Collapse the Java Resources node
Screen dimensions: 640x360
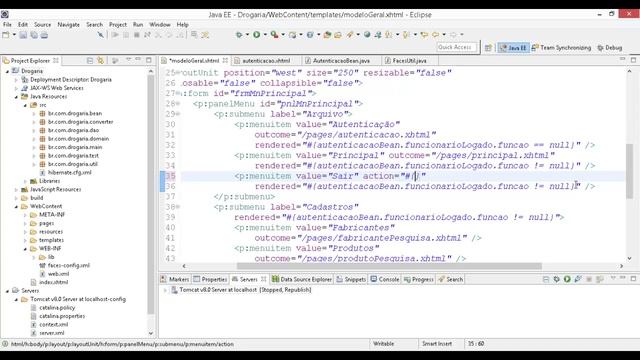pyautogui.click(x=16, y=97)
